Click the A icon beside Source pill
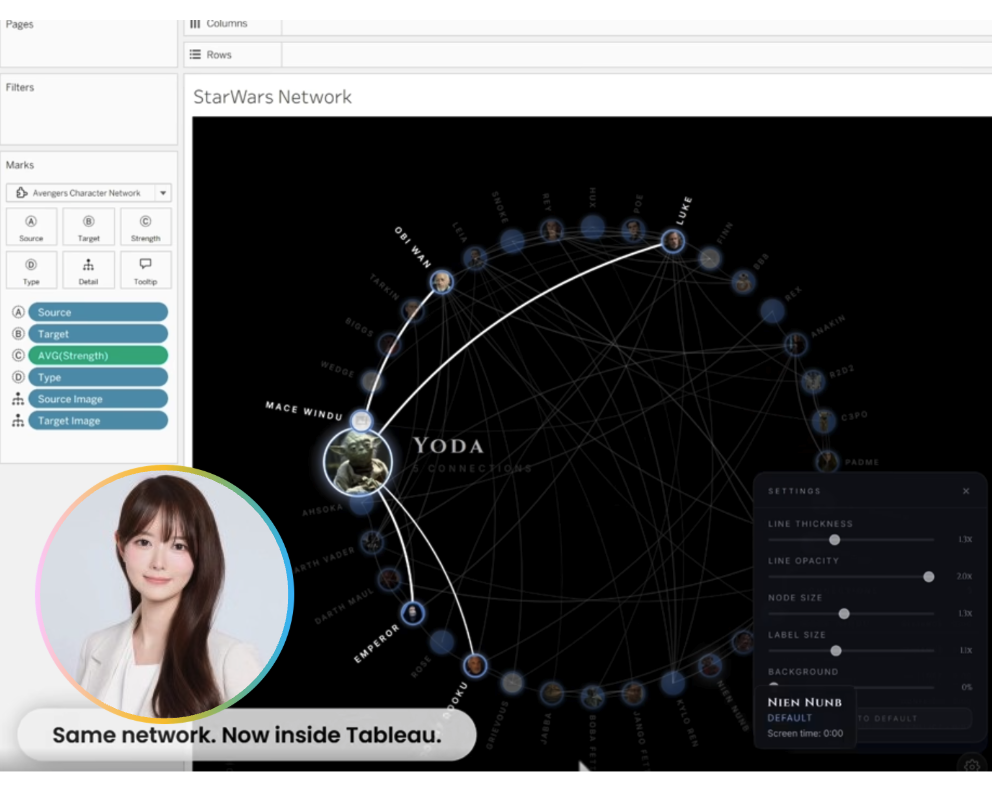Image resolution: width=992 pixels, height=792 pixels. pos(18,312)
